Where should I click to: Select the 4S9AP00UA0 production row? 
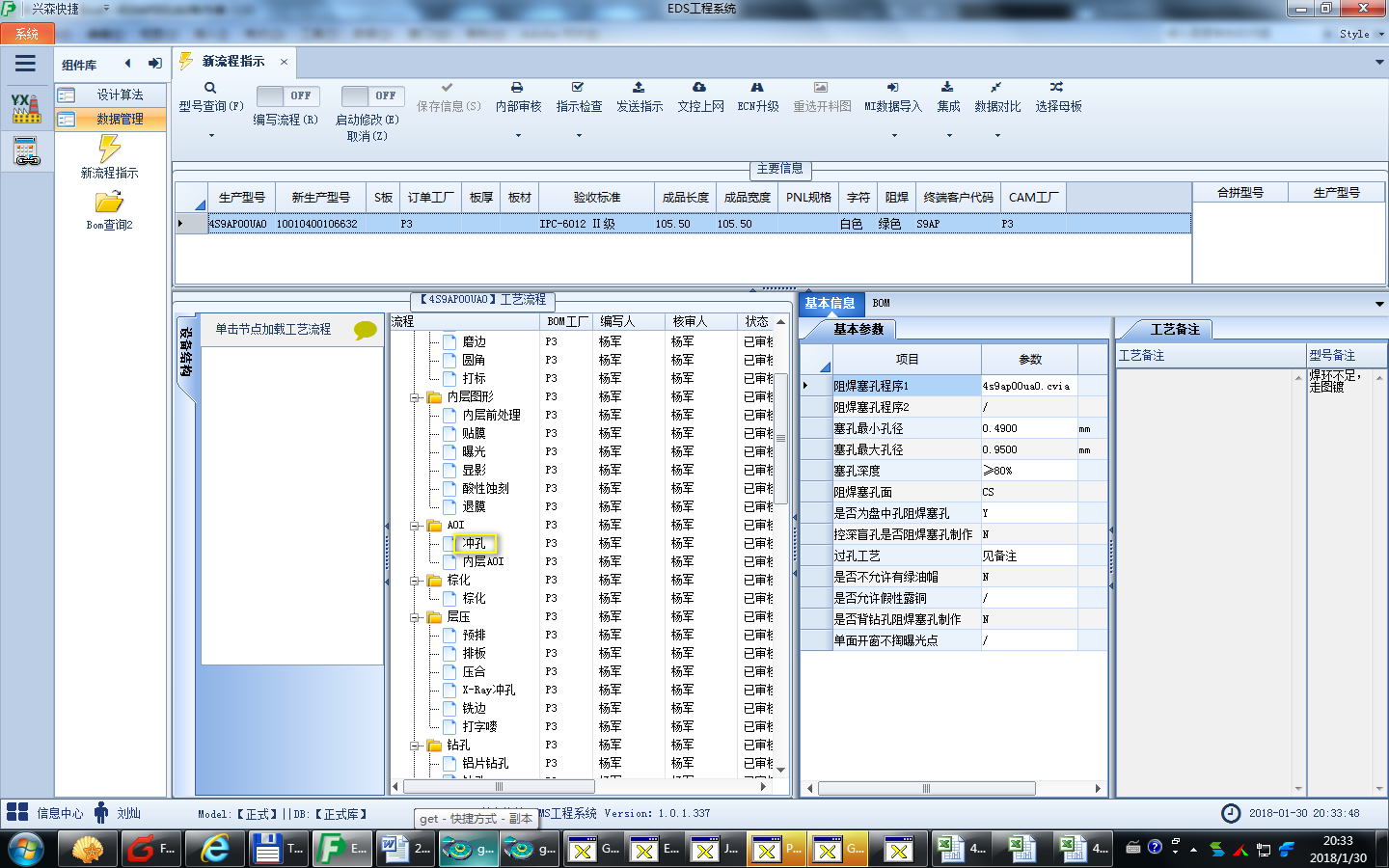(683, 224)
